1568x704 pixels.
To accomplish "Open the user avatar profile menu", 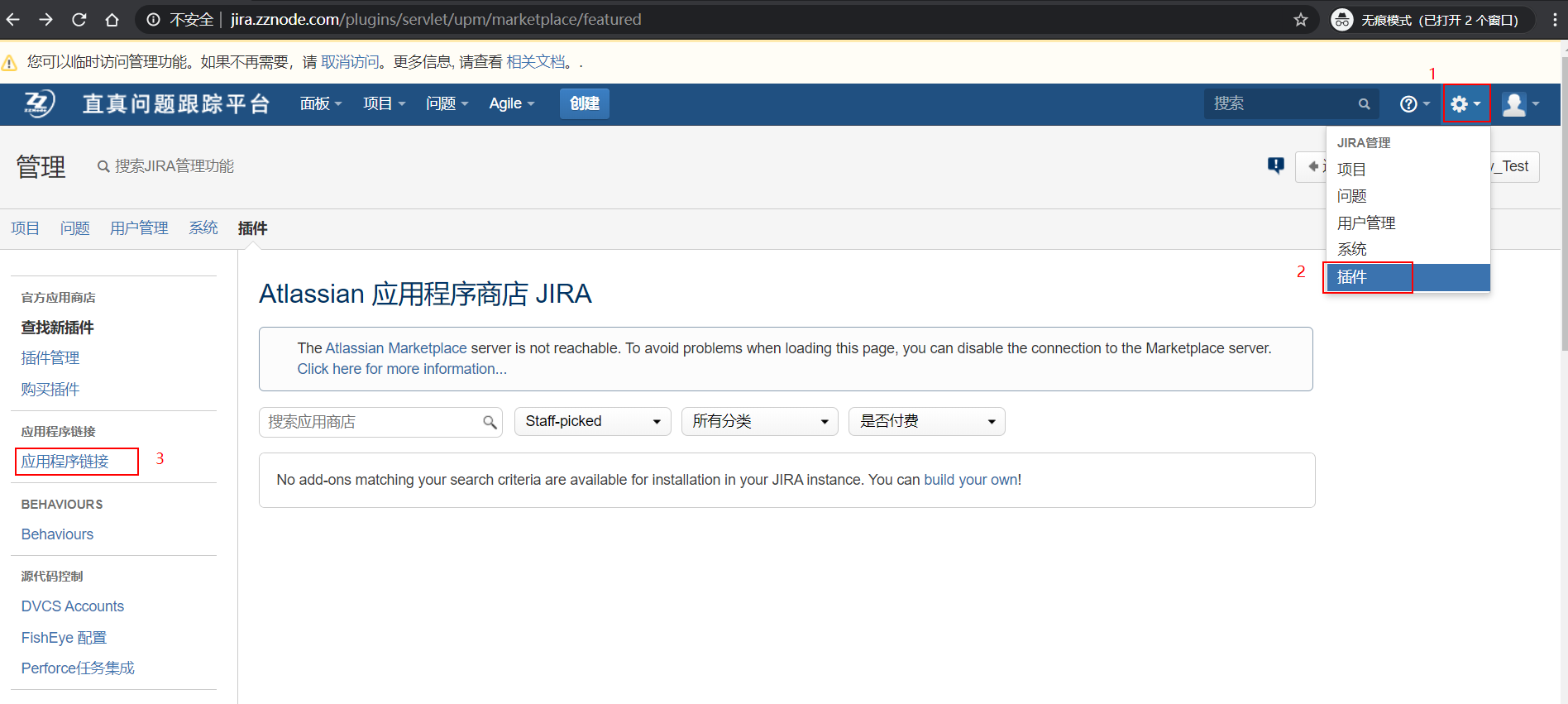I will click(1520, 104).
